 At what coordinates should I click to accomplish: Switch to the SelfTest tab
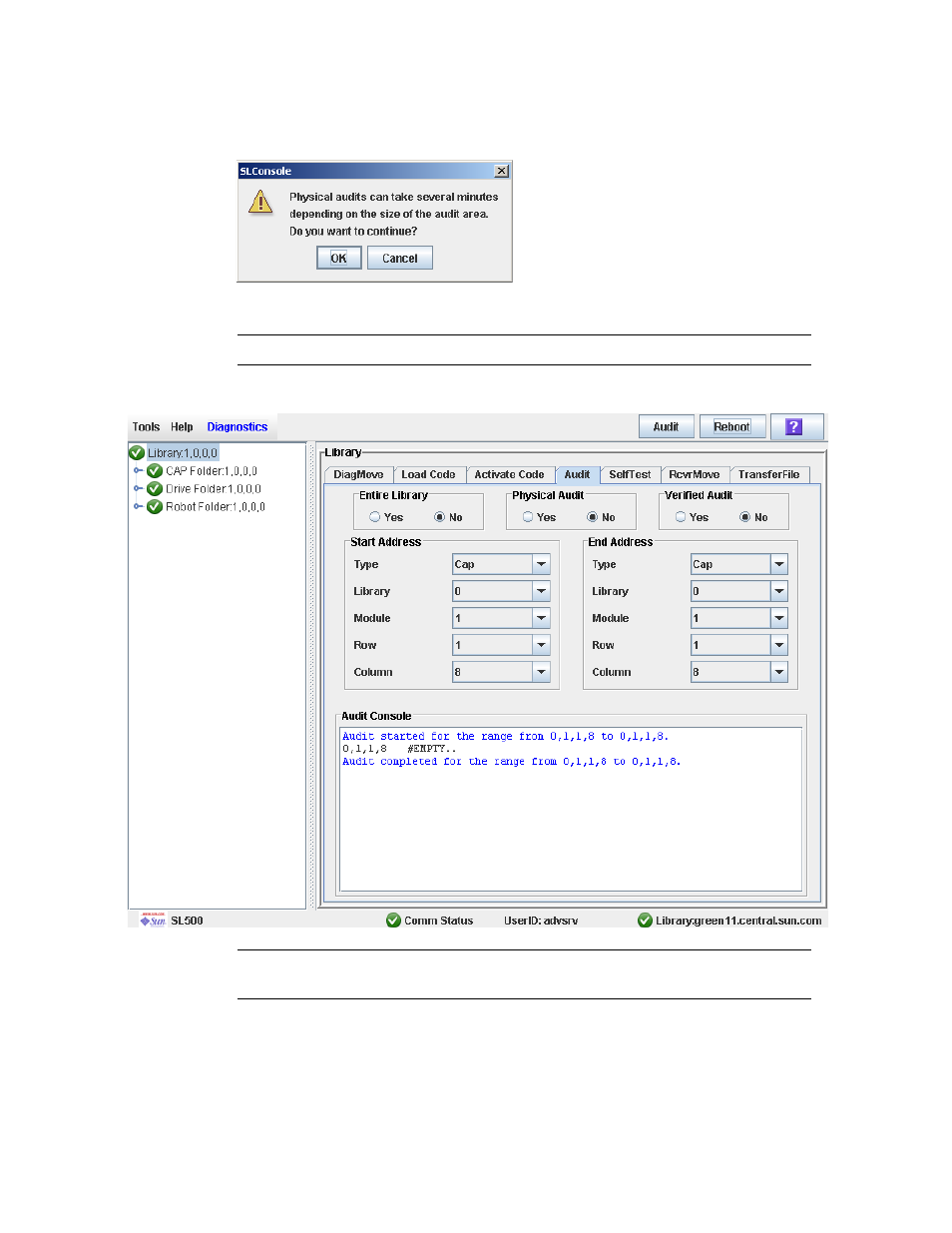[630, 475]
